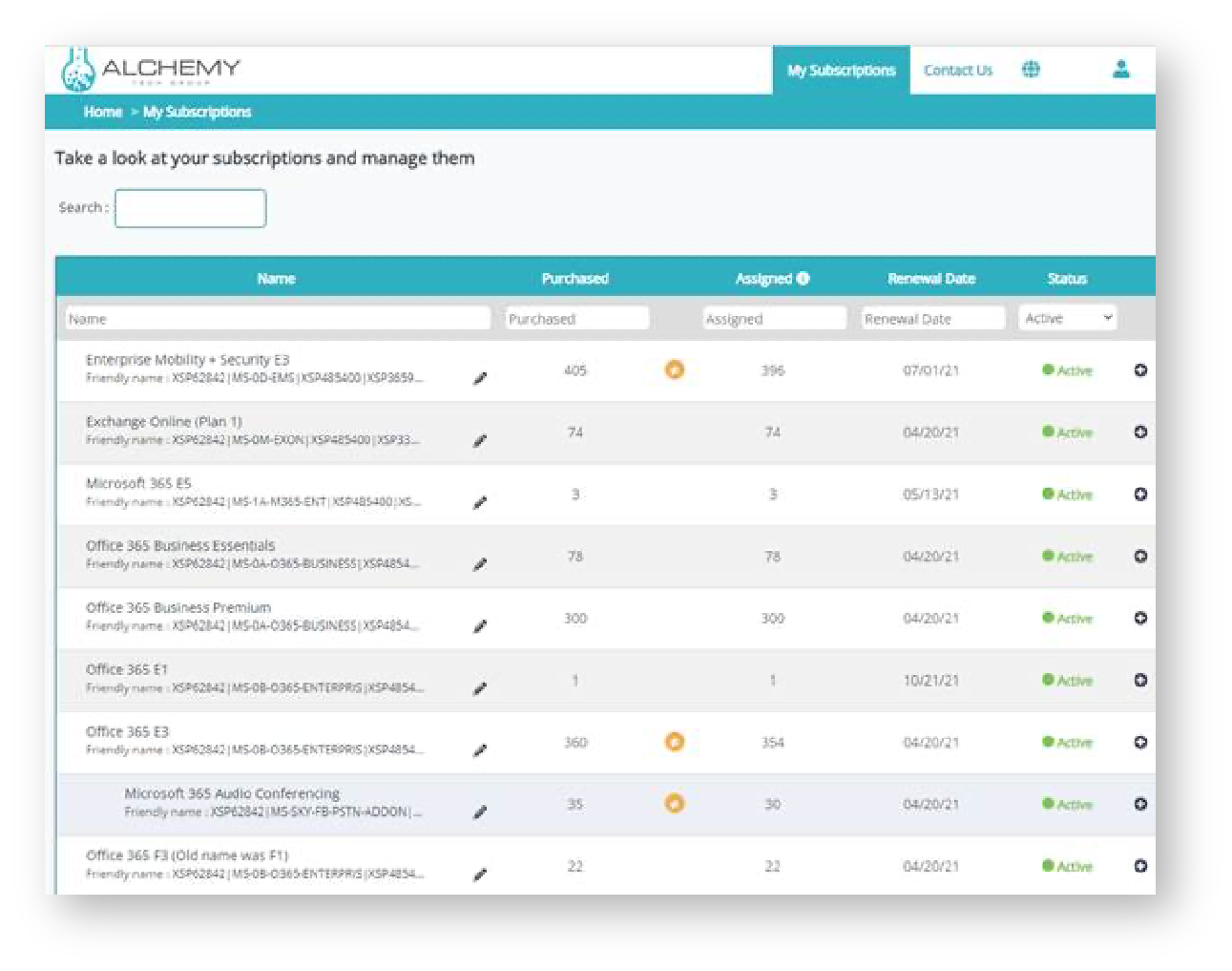Sort table by Renewal Date header

pos(930,279)
